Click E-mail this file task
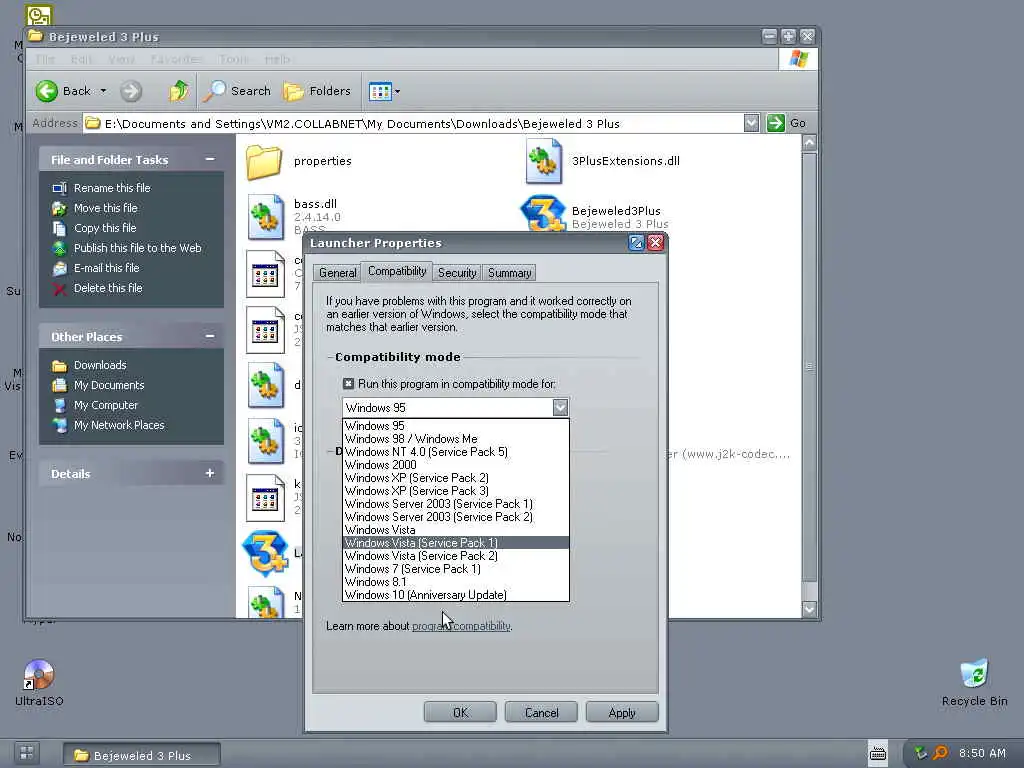This screenshot has width=1024, height=768. pos(106,268)
